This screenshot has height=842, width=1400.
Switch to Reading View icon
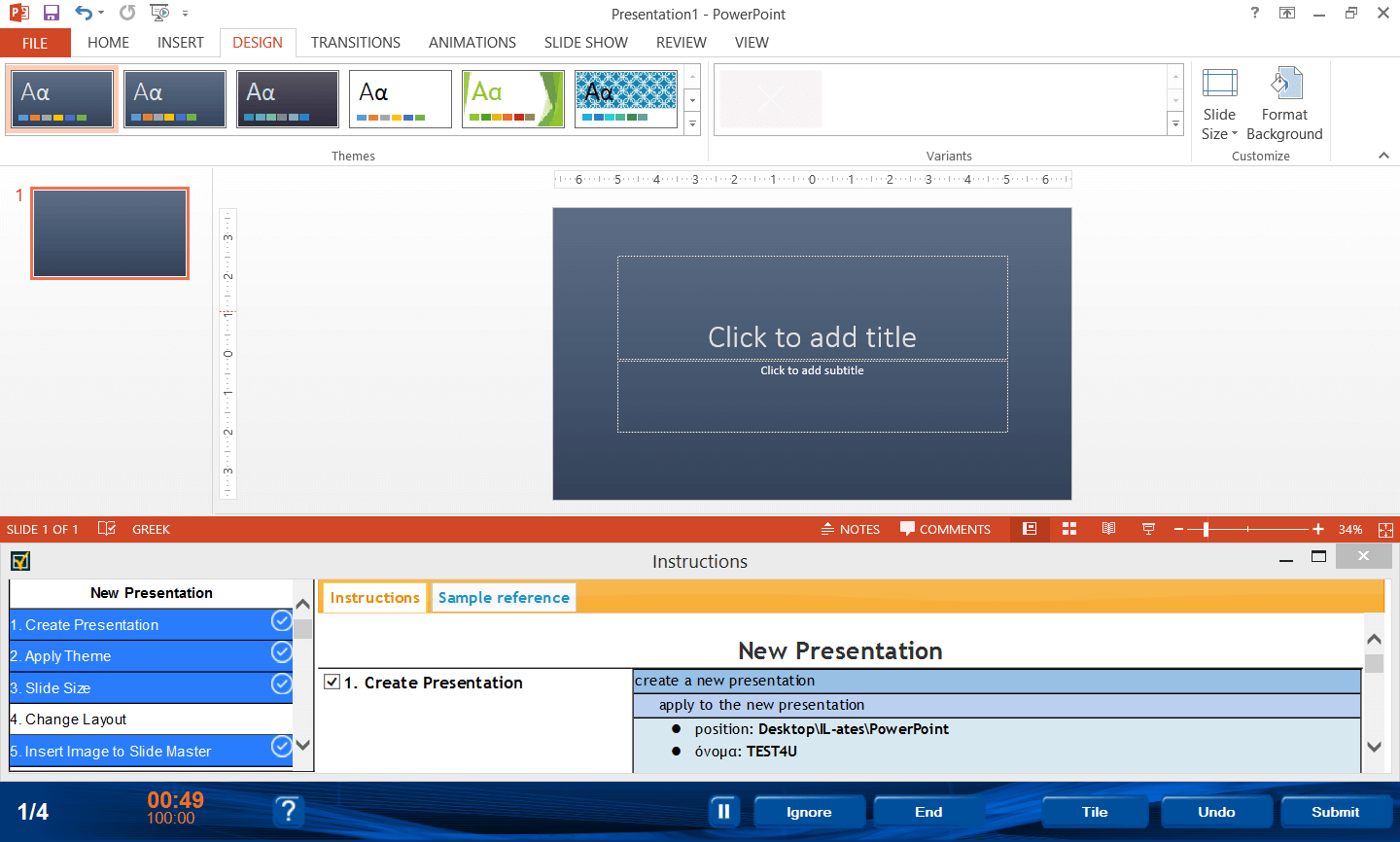click(1108, 529)
